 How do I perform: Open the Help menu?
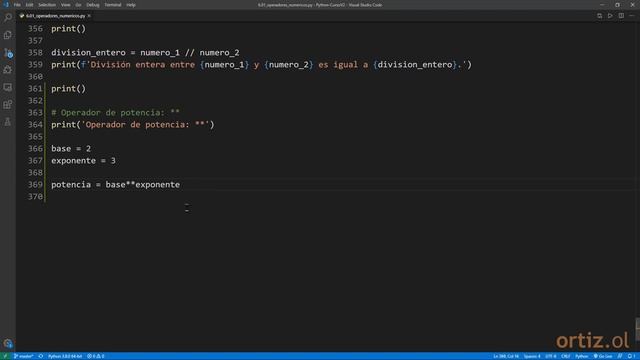tap(131, 5)
